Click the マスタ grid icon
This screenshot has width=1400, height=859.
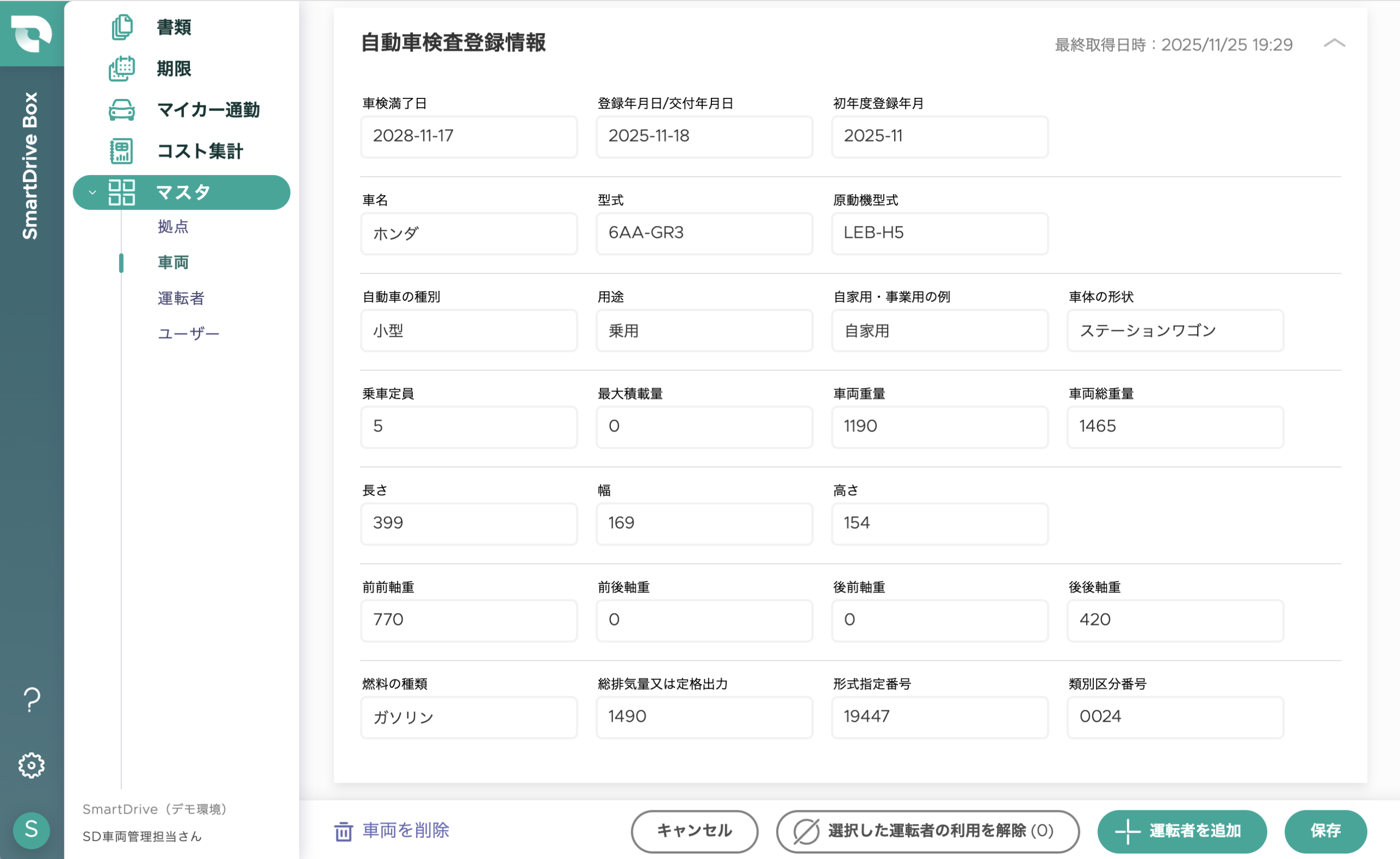(x=121, y=192)
